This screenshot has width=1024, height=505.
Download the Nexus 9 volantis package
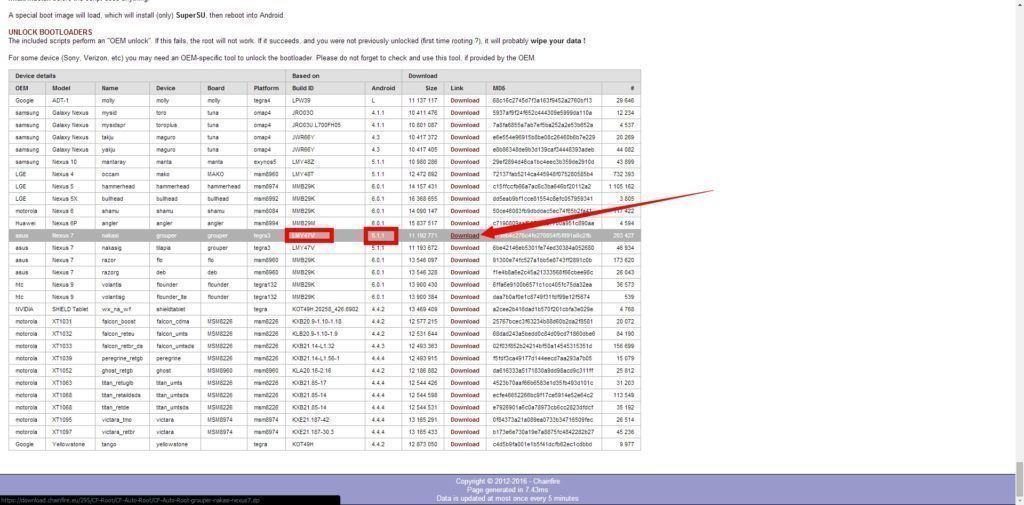[x=464, y=285]
